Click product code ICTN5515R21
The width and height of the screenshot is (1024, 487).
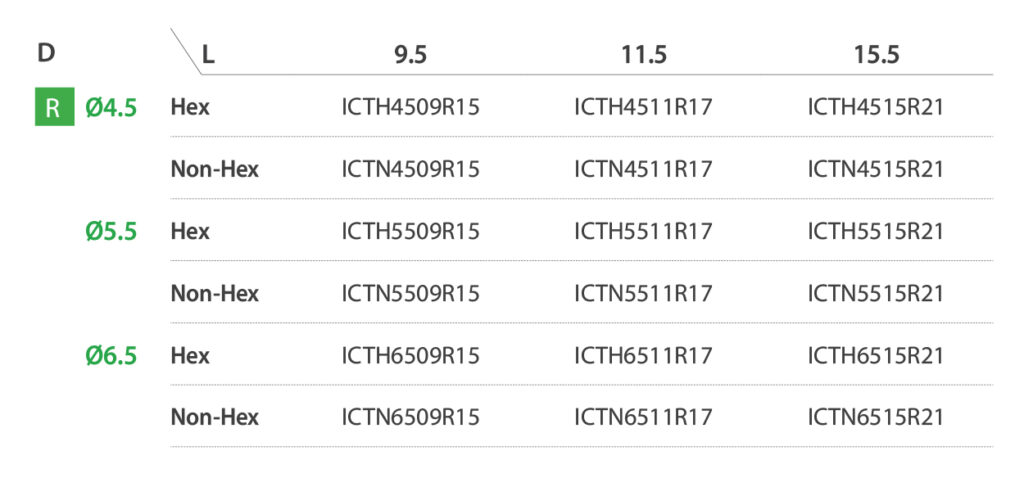click(x=876, y=294)
